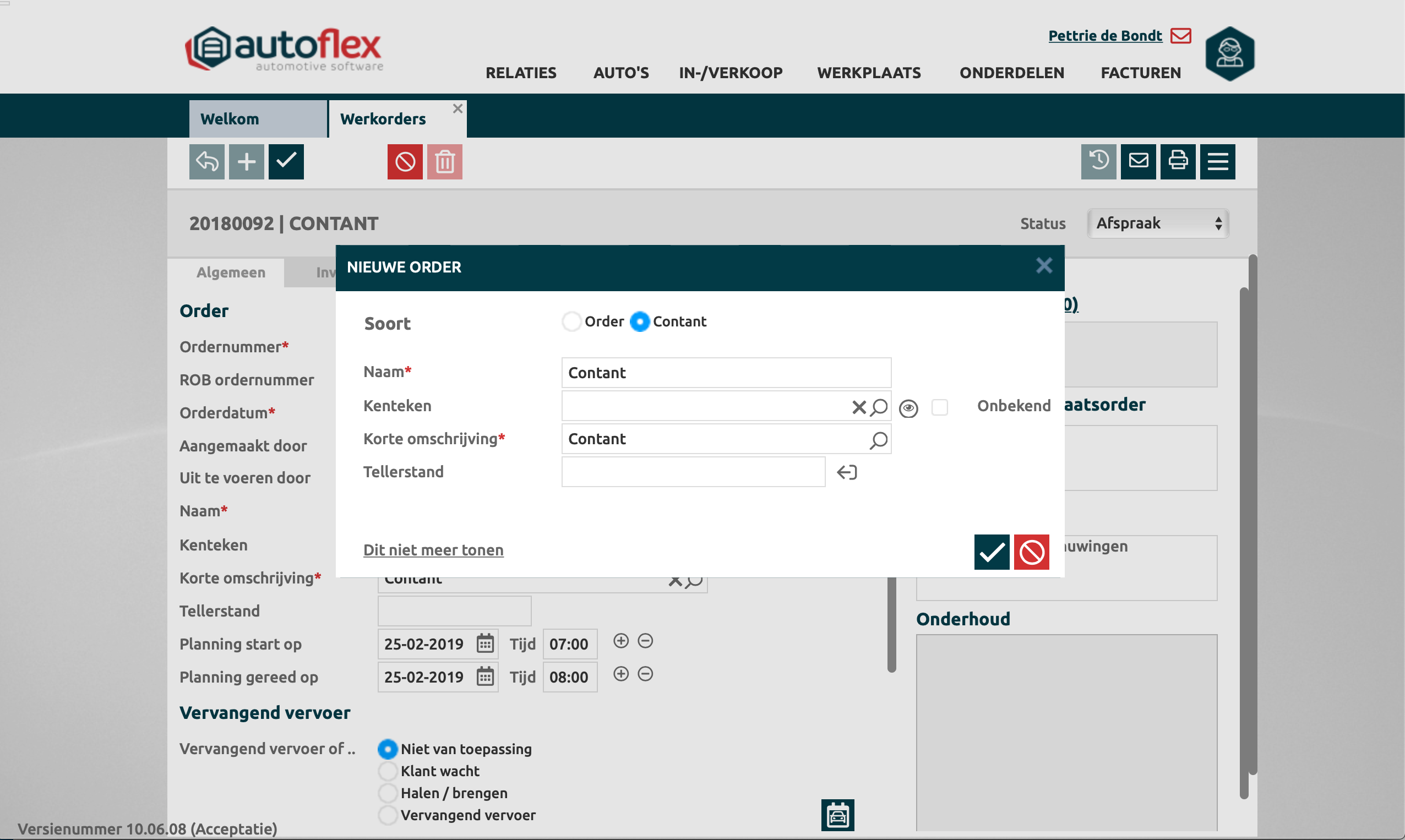
Task: Open the hamburger menu icon
Action: (1217, 161)
